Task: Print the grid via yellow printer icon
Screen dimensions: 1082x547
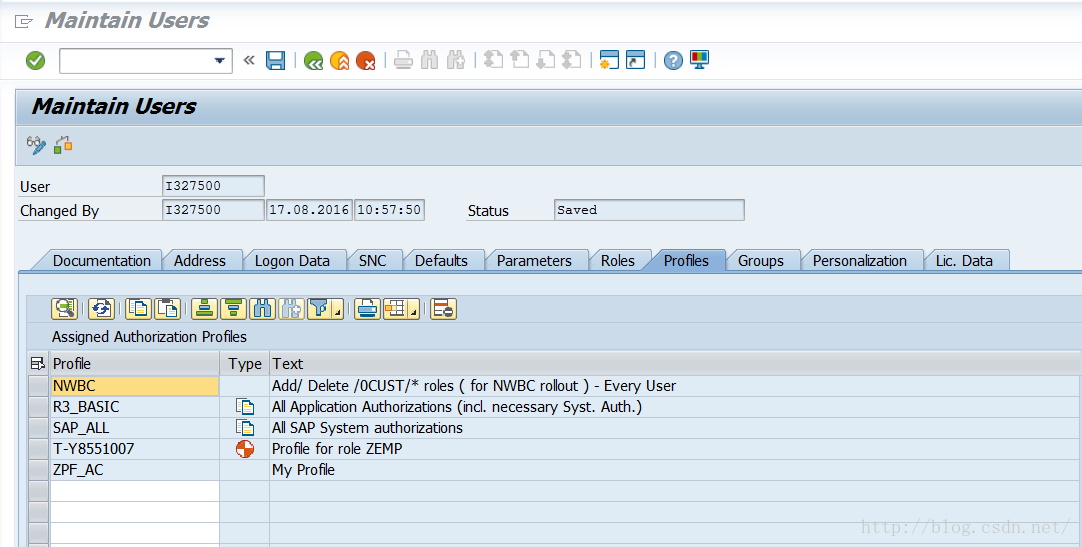Action: pyautogui.click(x=367, y=309)
